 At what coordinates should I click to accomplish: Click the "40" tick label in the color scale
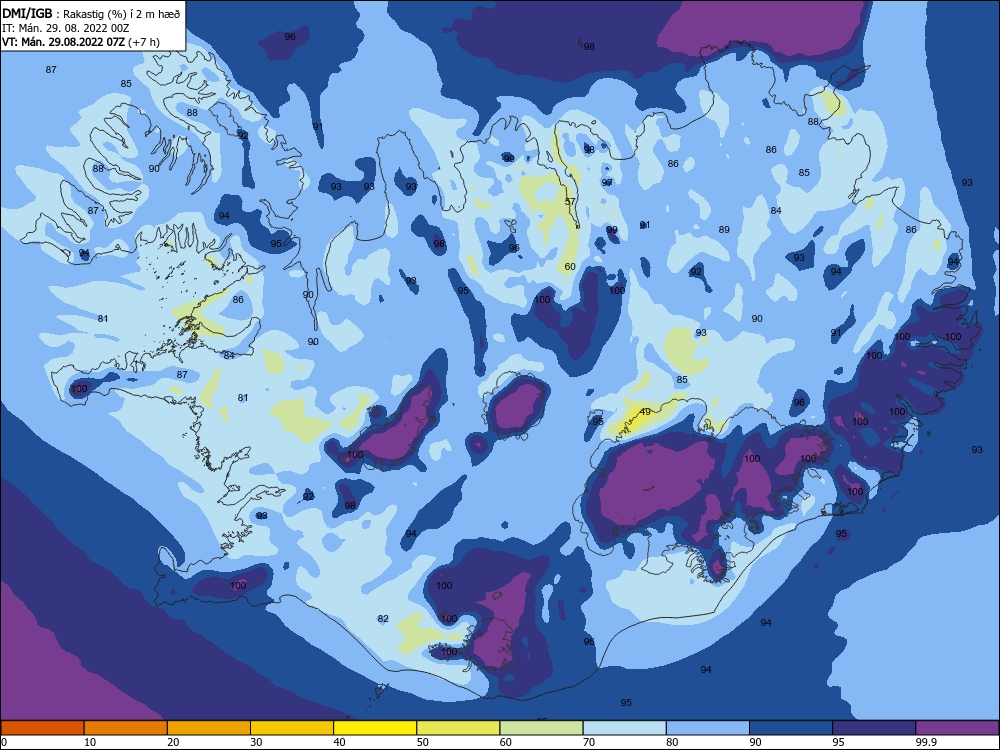coord(339,742)
